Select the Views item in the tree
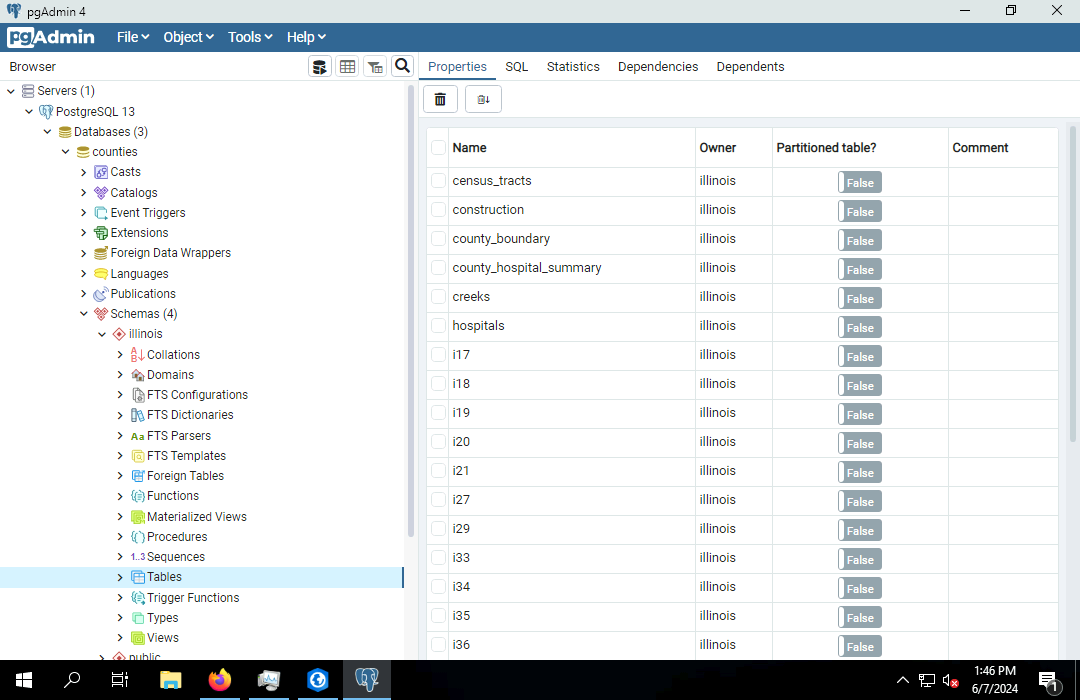The image size is (1080, 700). [x=162, y=638]
